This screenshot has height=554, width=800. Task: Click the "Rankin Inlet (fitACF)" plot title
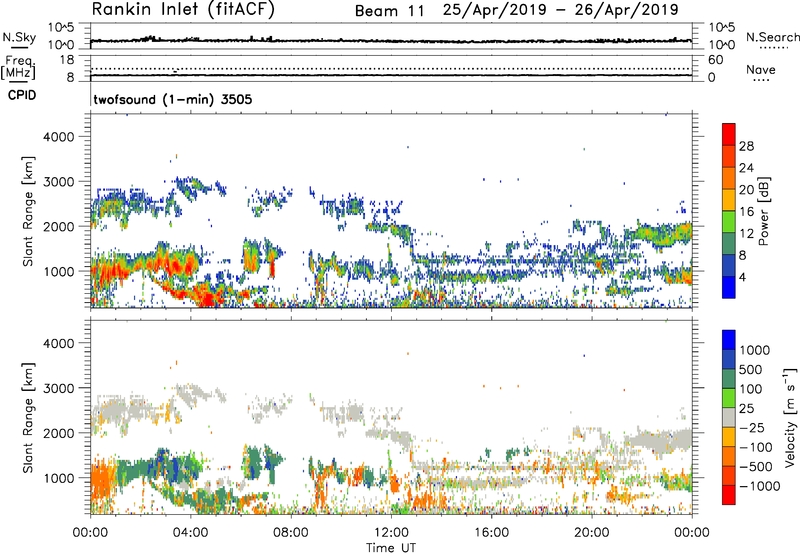183,10
